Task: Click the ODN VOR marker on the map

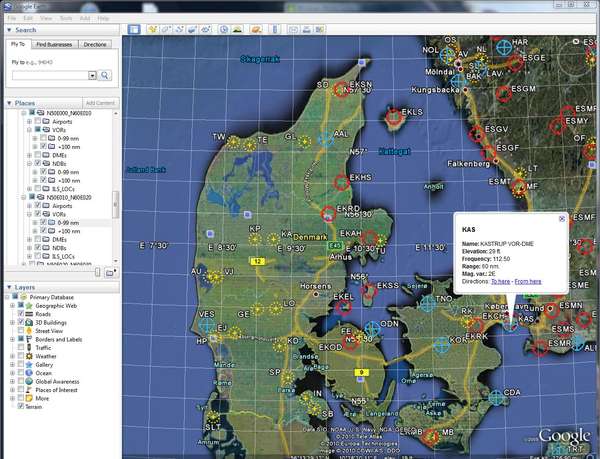Action: pyautogui.click(x=372, y=329)
